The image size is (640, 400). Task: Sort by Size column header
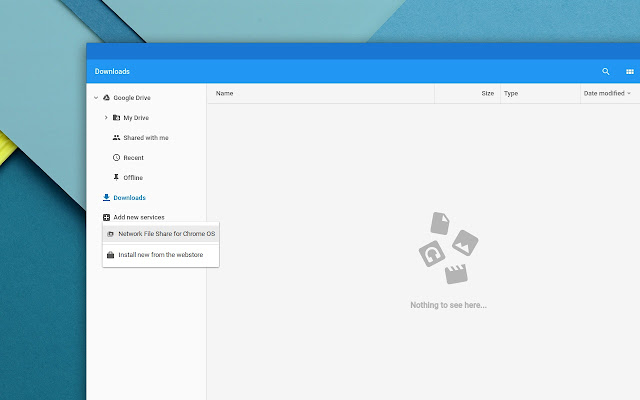[x=488, y=93]
